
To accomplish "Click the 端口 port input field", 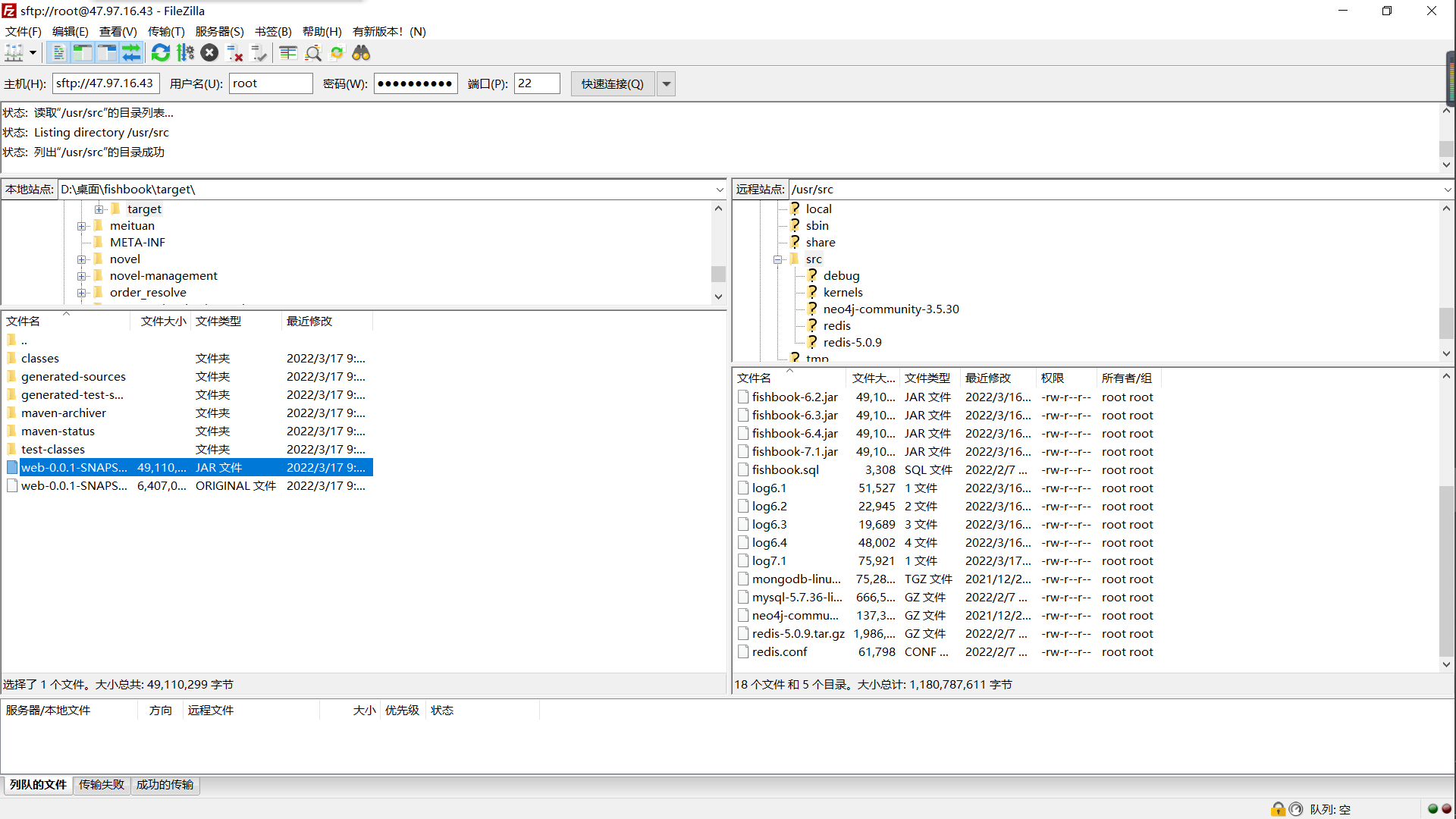I will pyautogui.click(x=536, y=83).
